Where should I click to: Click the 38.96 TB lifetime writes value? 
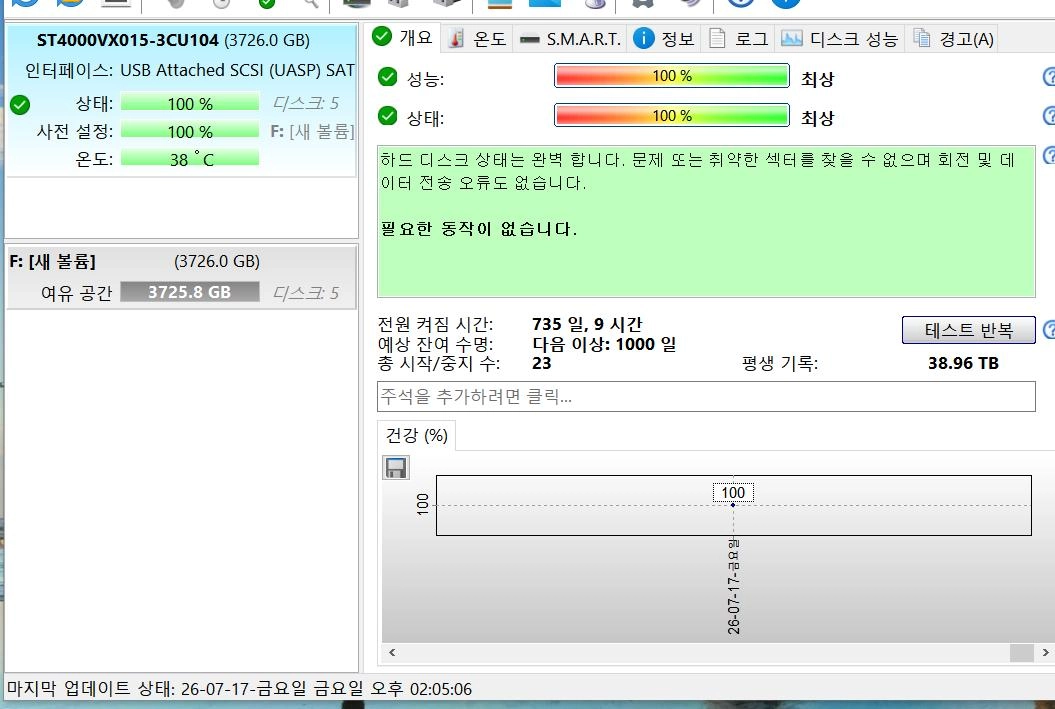pyautogui.click(x=963, y=363)
